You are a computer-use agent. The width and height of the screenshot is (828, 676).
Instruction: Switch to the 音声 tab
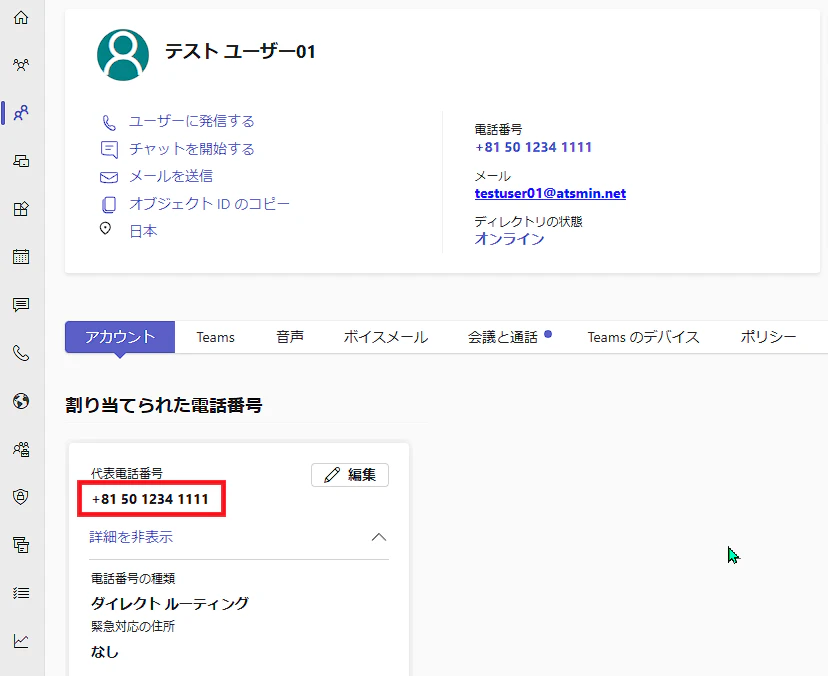tap(290, 337)
